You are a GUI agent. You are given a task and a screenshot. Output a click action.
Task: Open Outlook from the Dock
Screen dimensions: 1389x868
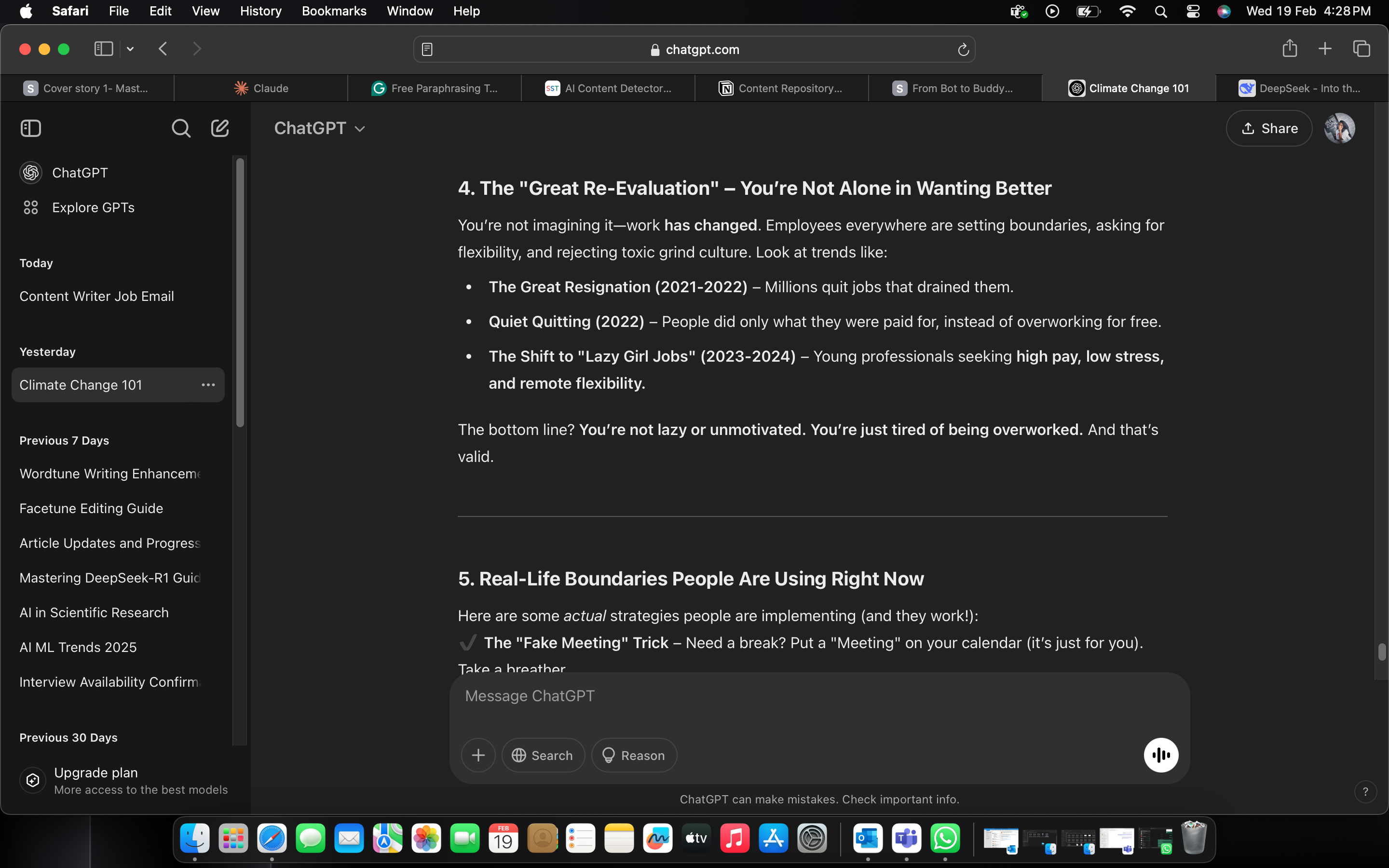(x=867, y=839)
